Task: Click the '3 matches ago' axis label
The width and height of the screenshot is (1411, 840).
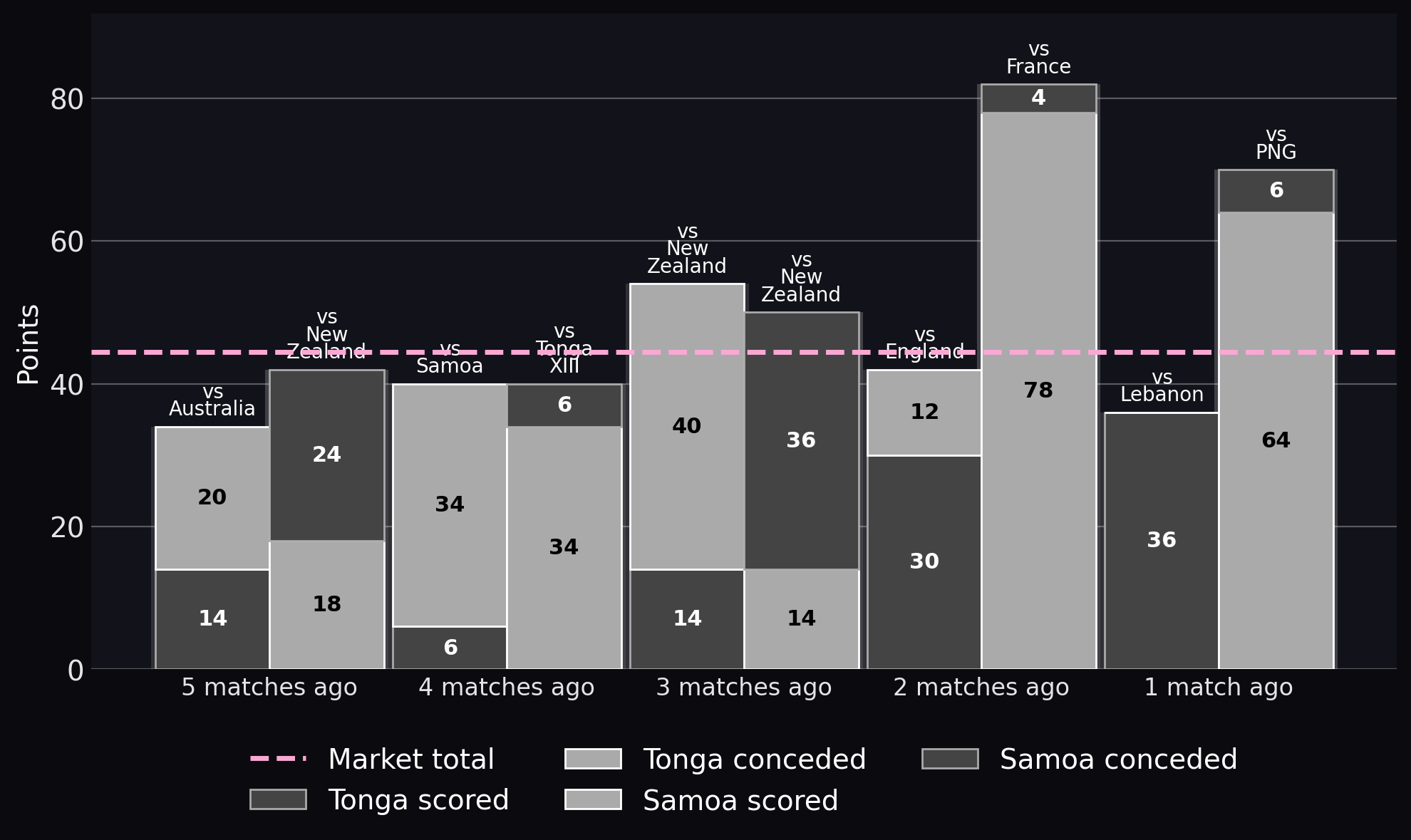Action: click(x=744, y=688)
